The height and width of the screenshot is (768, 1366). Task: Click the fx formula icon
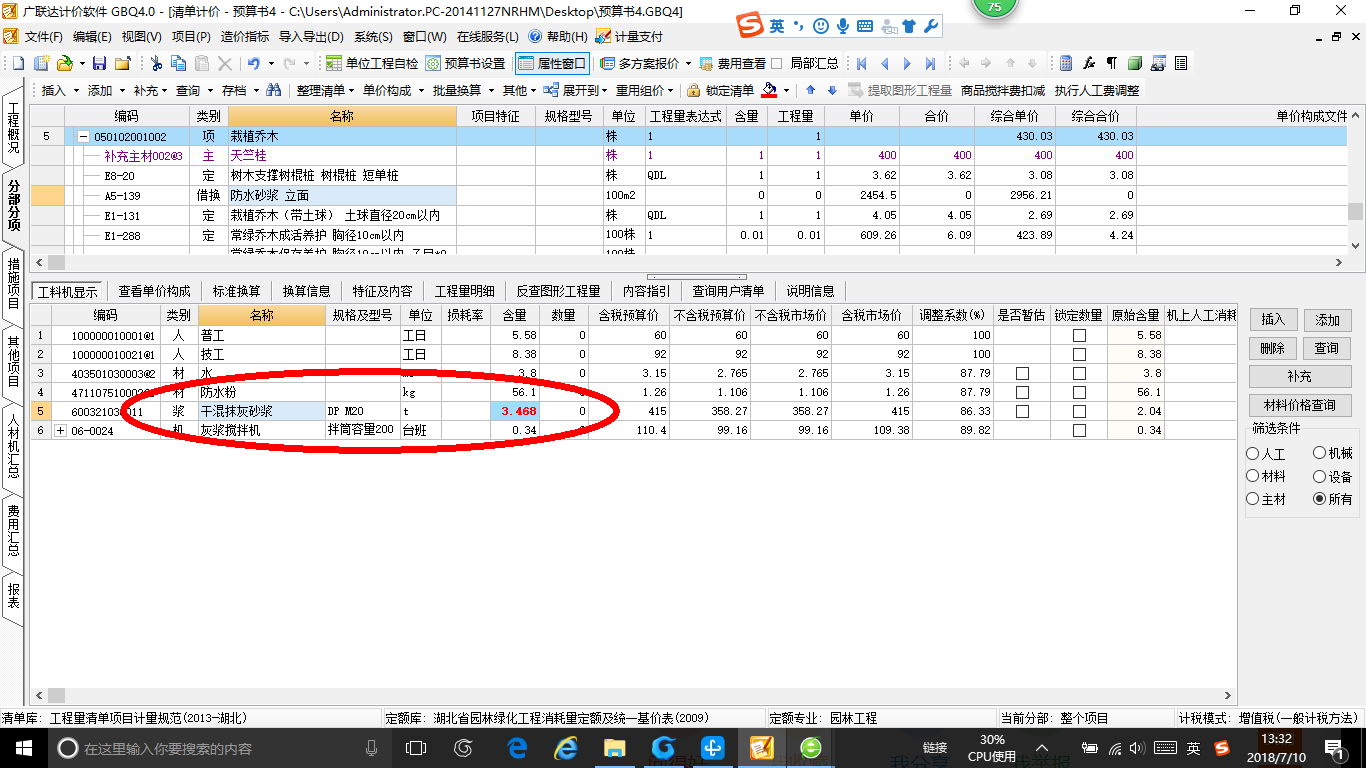tap(1090, 63)
